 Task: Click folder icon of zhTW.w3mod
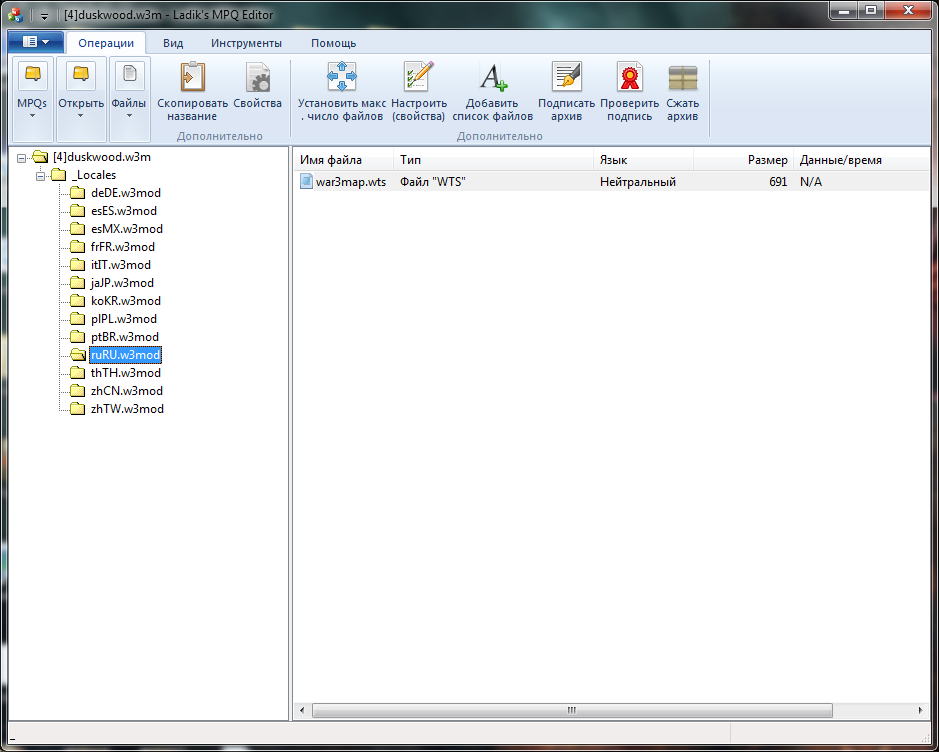(78, 408)
